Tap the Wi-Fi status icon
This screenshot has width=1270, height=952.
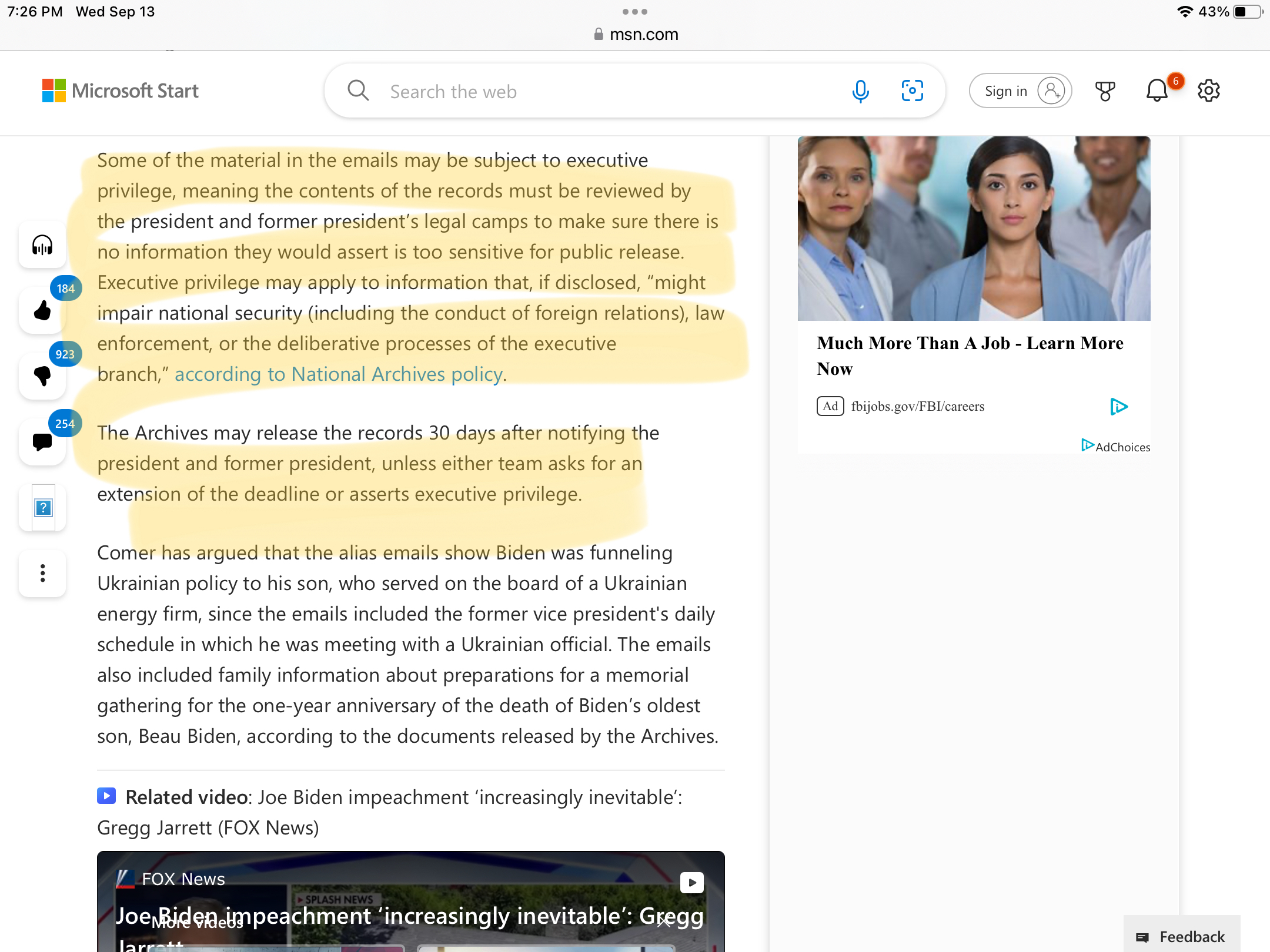1184,12
